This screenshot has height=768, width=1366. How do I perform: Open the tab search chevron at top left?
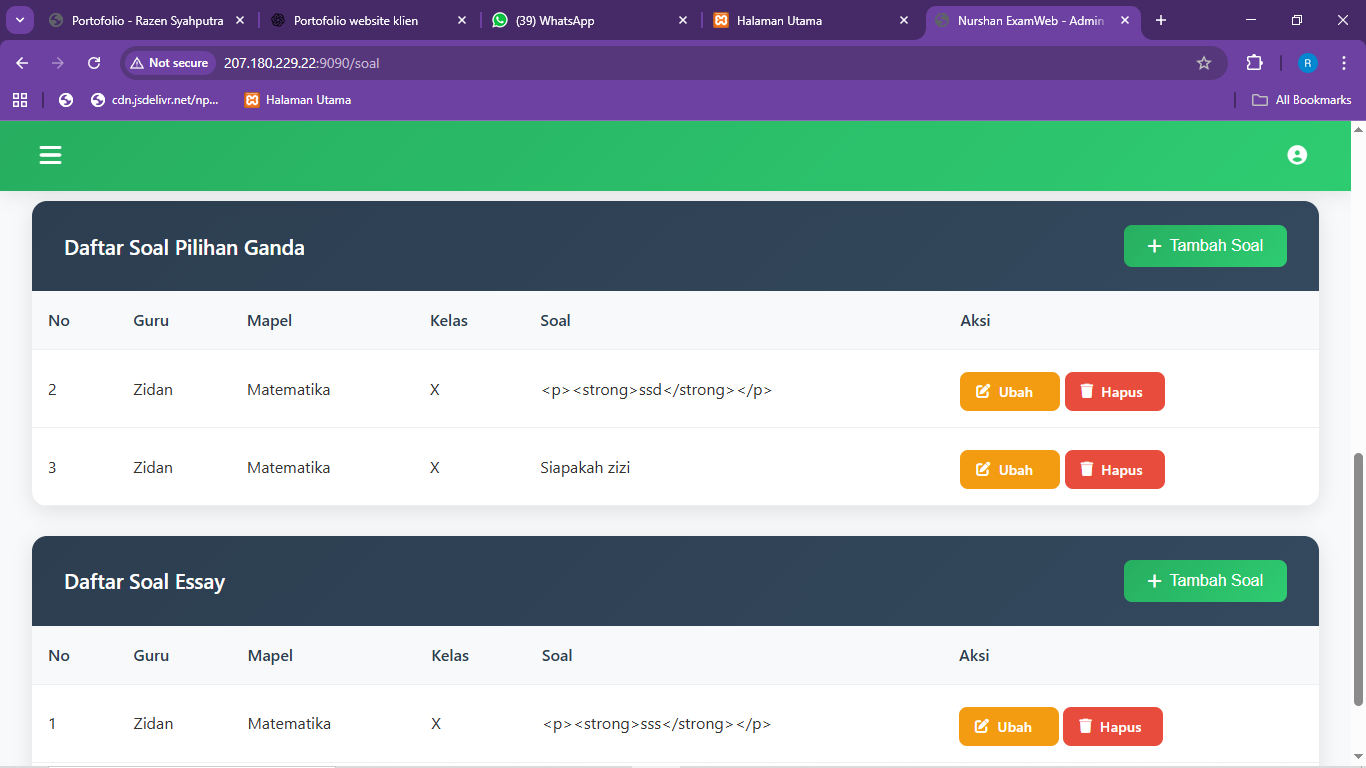[x=19, y=19]
